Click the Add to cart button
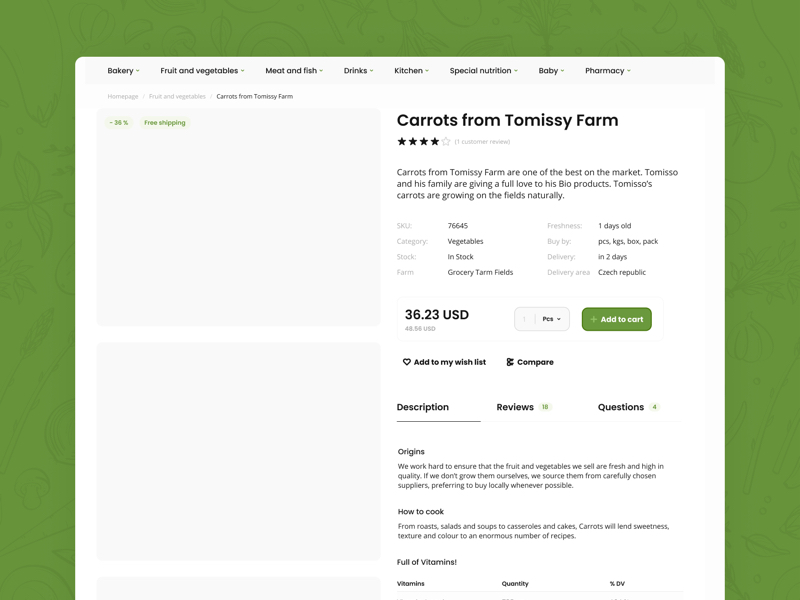The height and width of the screenshot is (600, 800). click(x=617, y=319)
